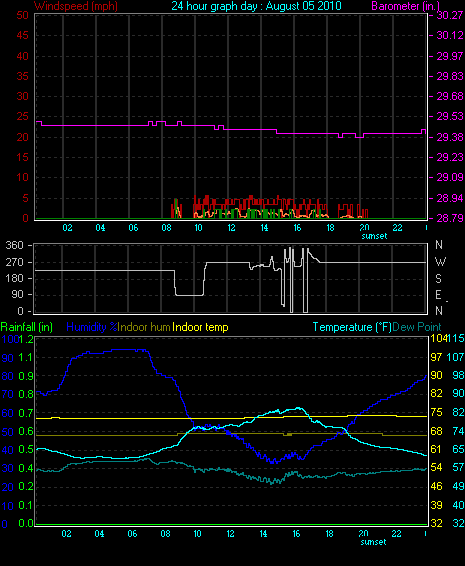Click the red windspeed value '15'

pyautogui.click(x=22, y=157)
